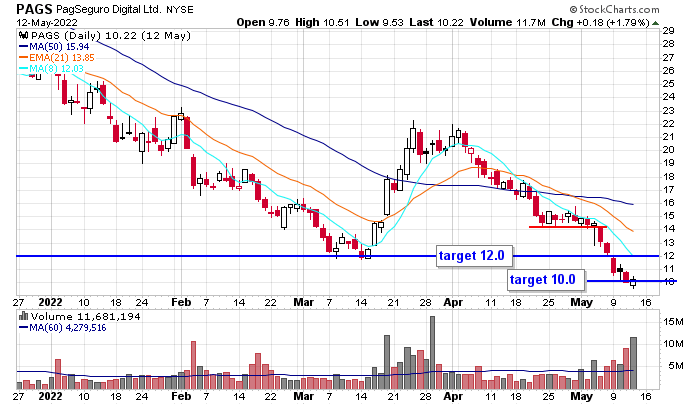The height and width of the screenshot is (405, 700).
Task: Click the orange EMA(21) legend line marker
Action: [23, 58]
